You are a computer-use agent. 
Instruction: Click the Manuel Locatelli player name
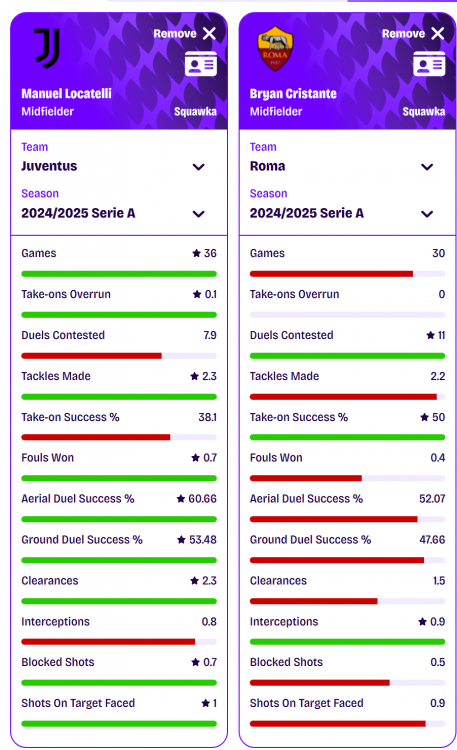point(67,93)
